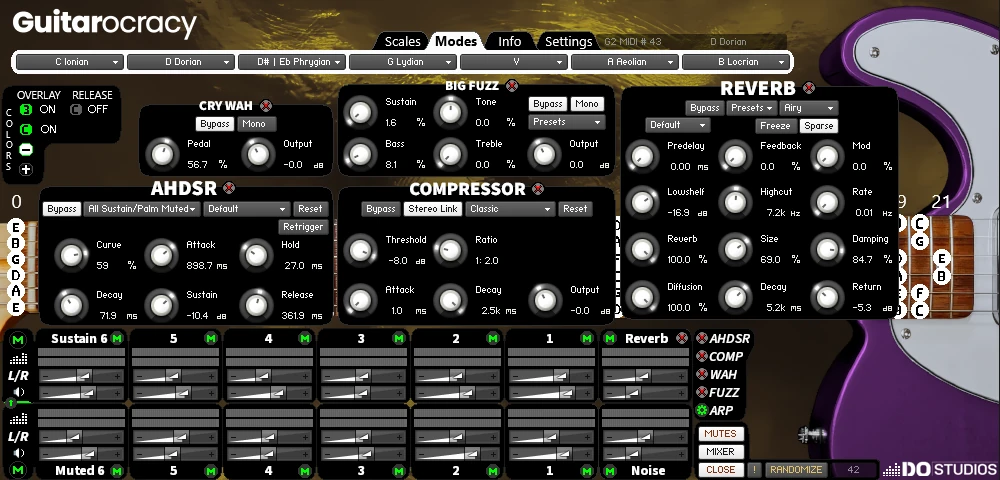Toggle Stereo Link in Compressor
Image resolution: width=1000 pixels, height=480 pixels.
432,208
